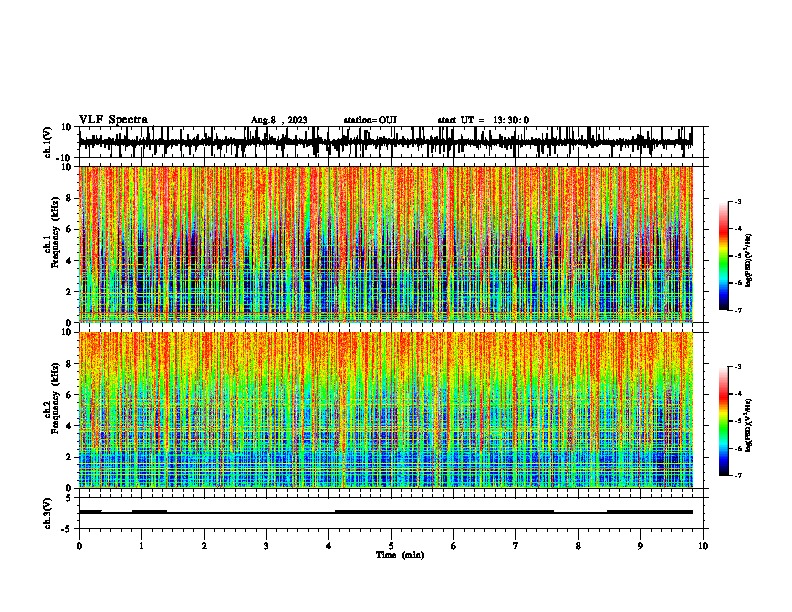
Task: Click time axis tick label "8"
Action: tap(578, 546)
